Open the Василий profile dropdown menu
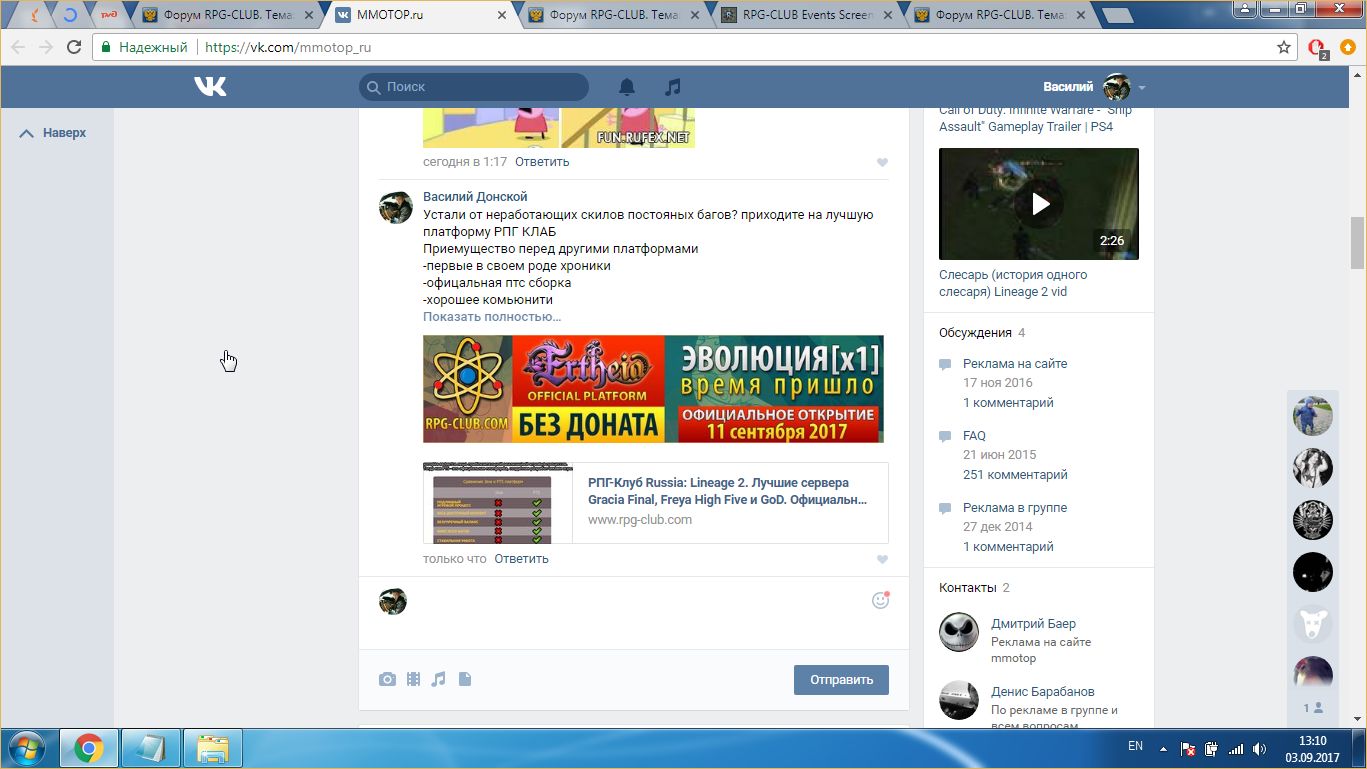 tap(1094, 87)
